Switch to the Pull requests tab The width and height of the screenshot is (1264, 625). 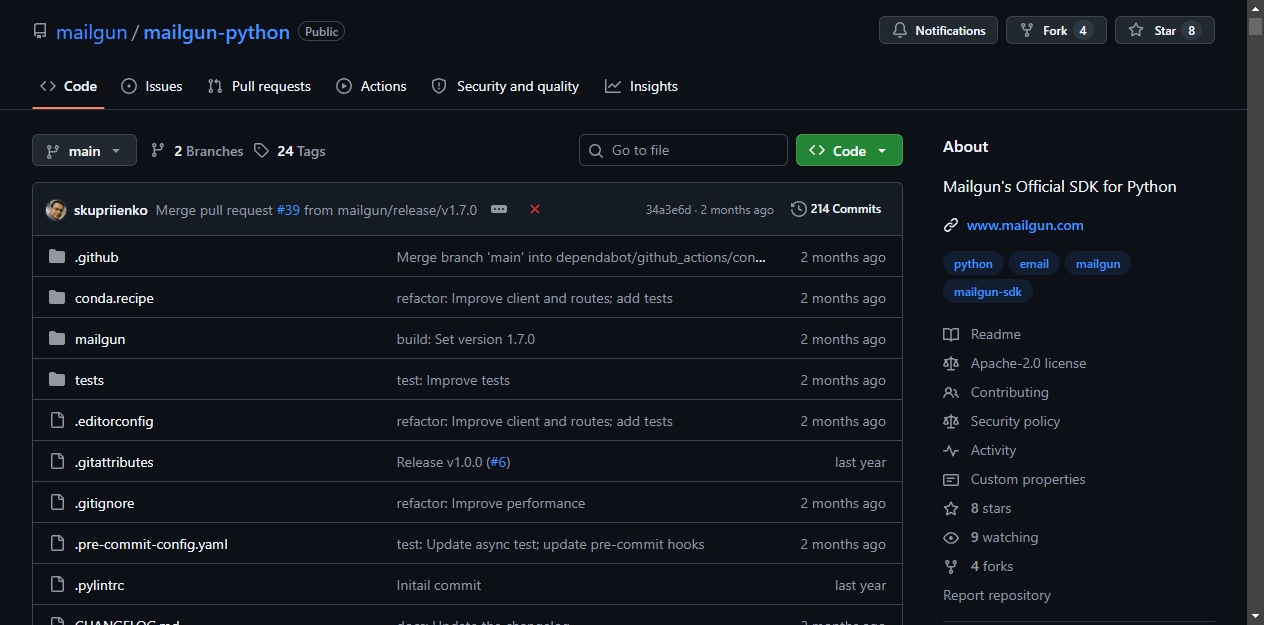click(x=259, y=86)
